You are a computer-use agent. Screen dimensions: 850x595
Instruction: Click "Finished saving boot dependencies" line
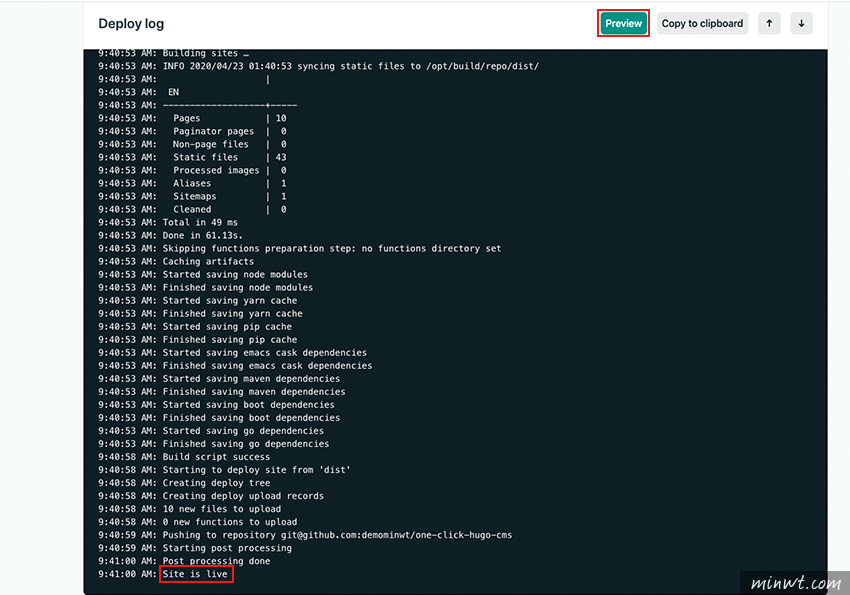[219, 418]
